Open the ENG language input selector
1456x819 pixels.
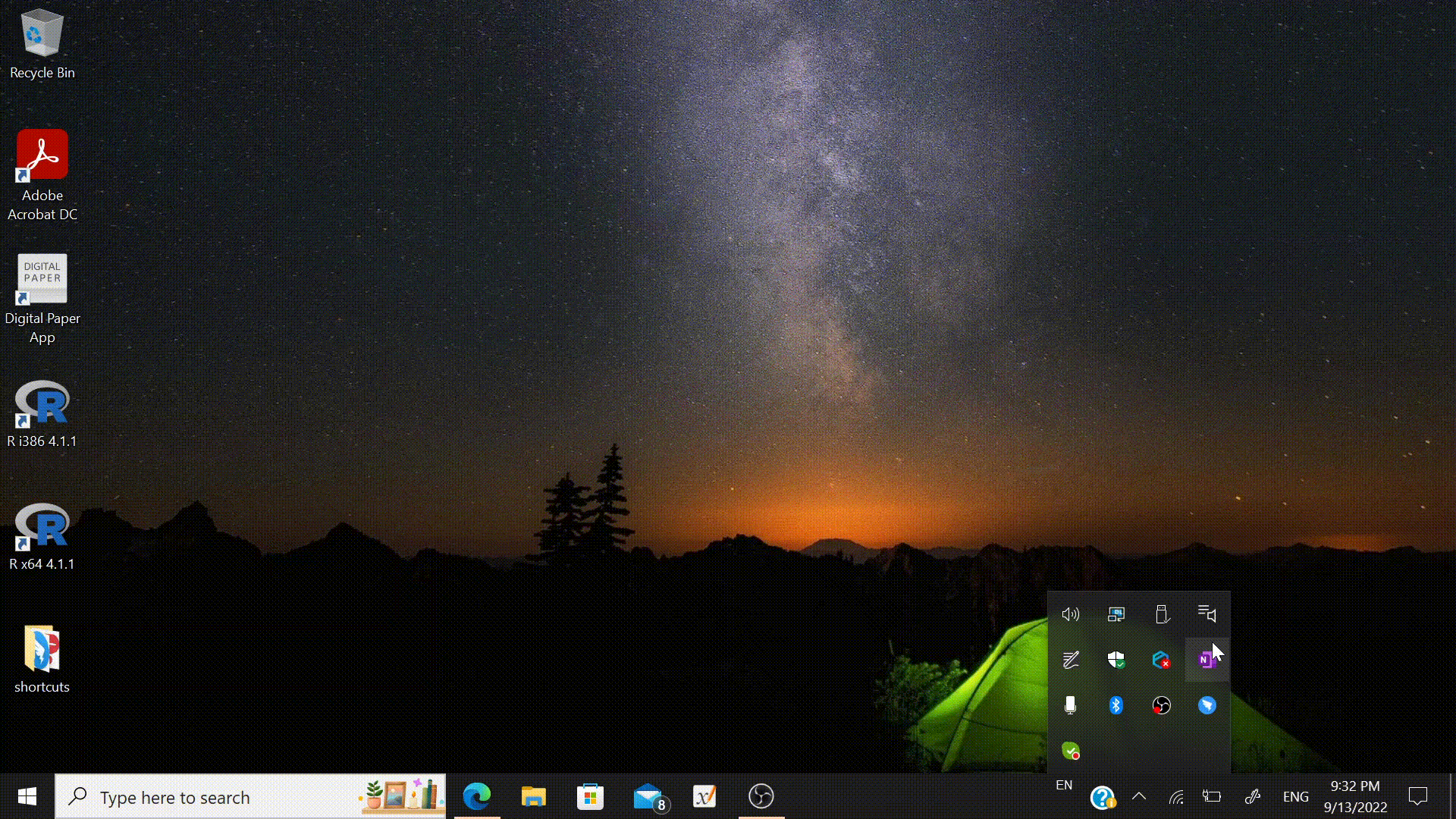(x=1295, y=796)
